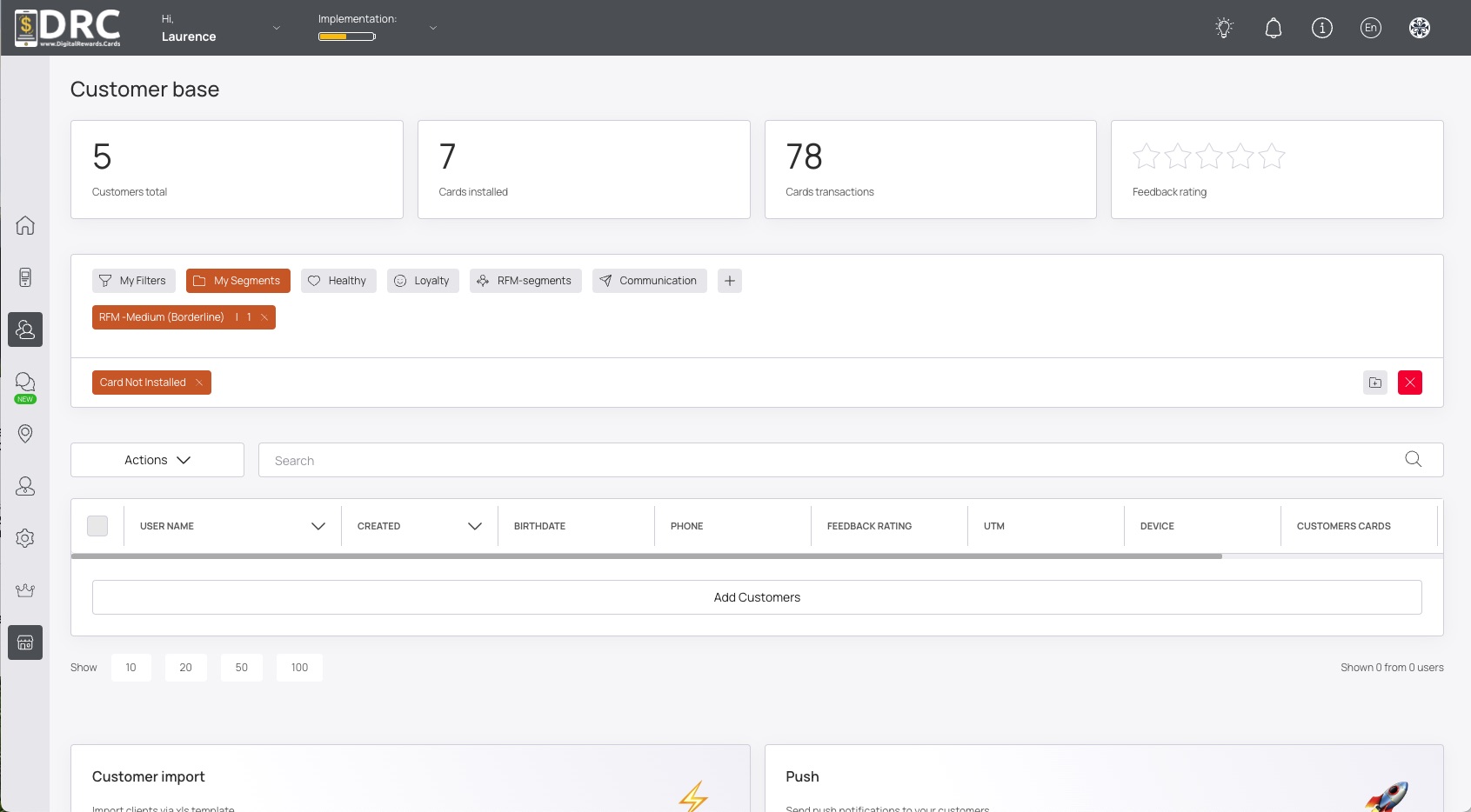Open the USER NAME column sort chevron
The width and height of the screenshot is (1471, 812).
(x=318, y=526)
